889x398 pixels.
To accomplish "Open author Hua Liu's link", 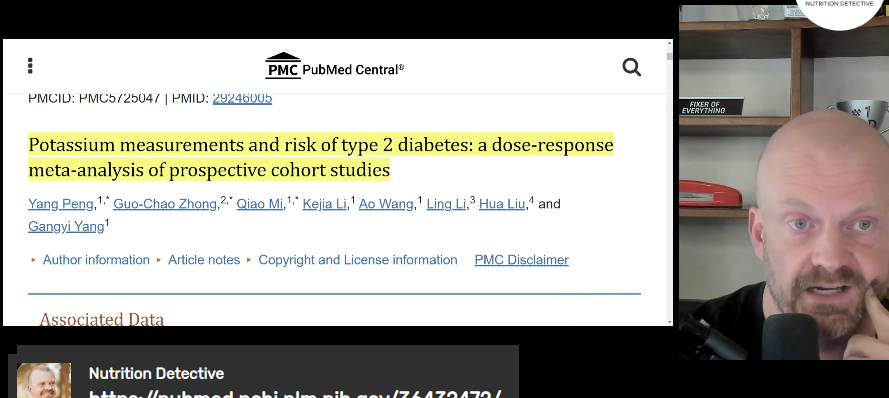I will (x=502, y=204).
